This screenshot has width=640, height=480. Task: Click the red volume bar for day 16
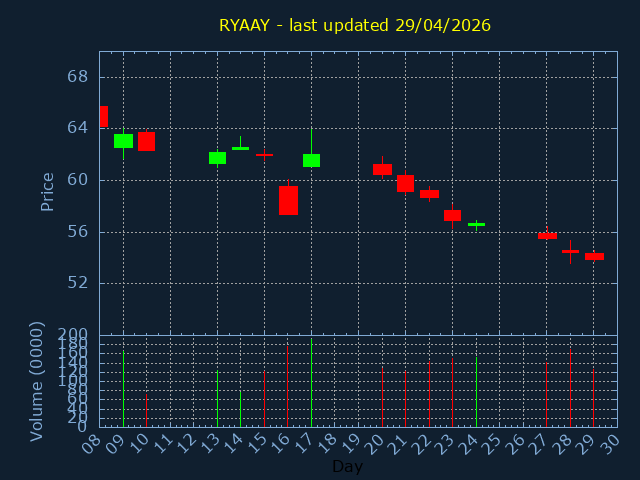(x=287, y=387)
